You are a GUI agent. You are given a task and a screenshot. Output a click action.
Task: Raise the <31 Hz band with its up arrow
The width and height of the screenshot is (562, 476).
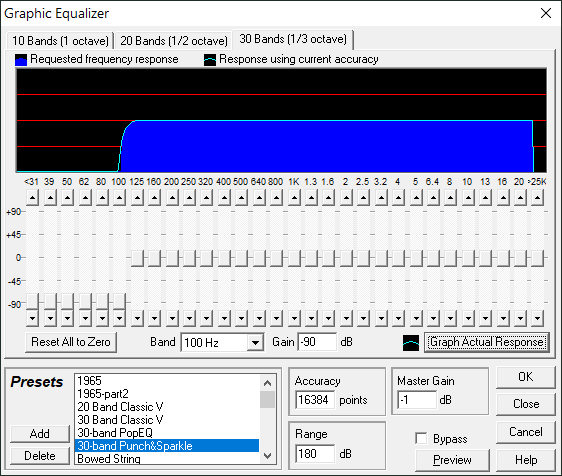pyautogui.click(x=32, y=197)
